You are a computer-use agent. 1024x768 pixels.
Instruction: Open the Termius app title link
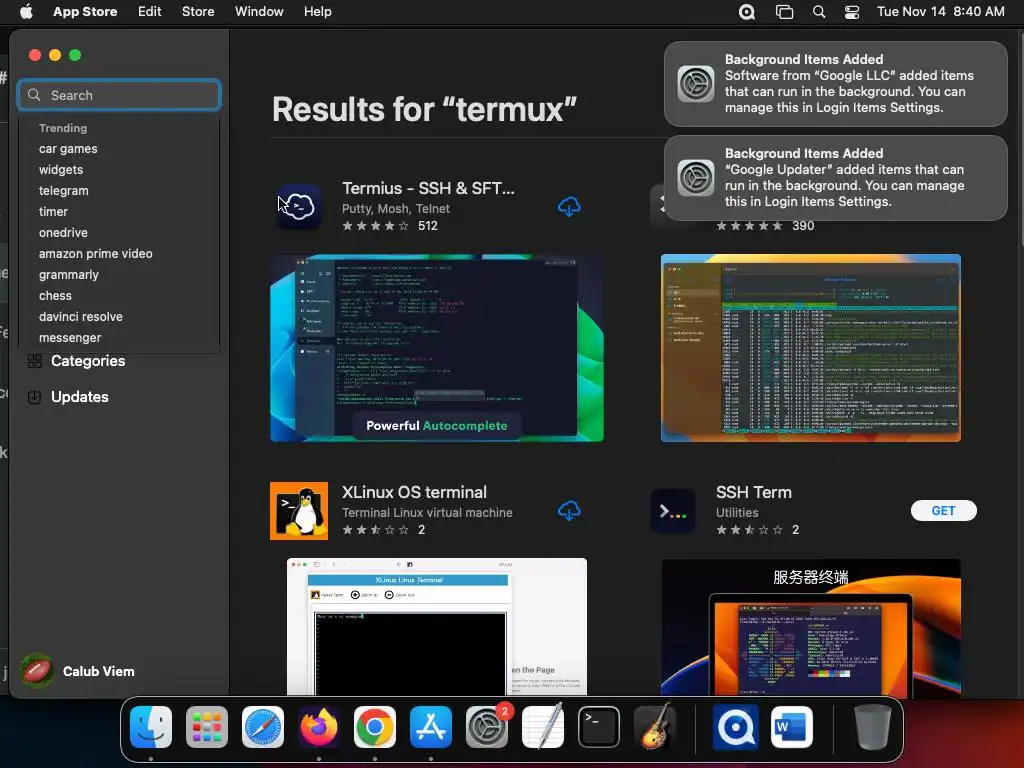coord(428,188)
